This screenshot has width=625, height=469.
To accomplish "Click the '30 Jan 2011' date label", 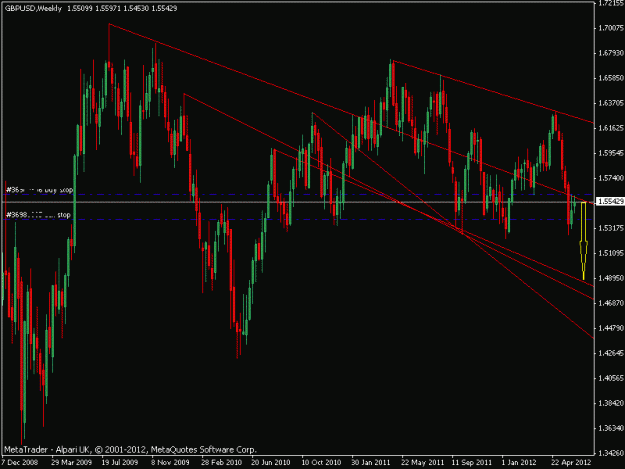I will (371, 463).
